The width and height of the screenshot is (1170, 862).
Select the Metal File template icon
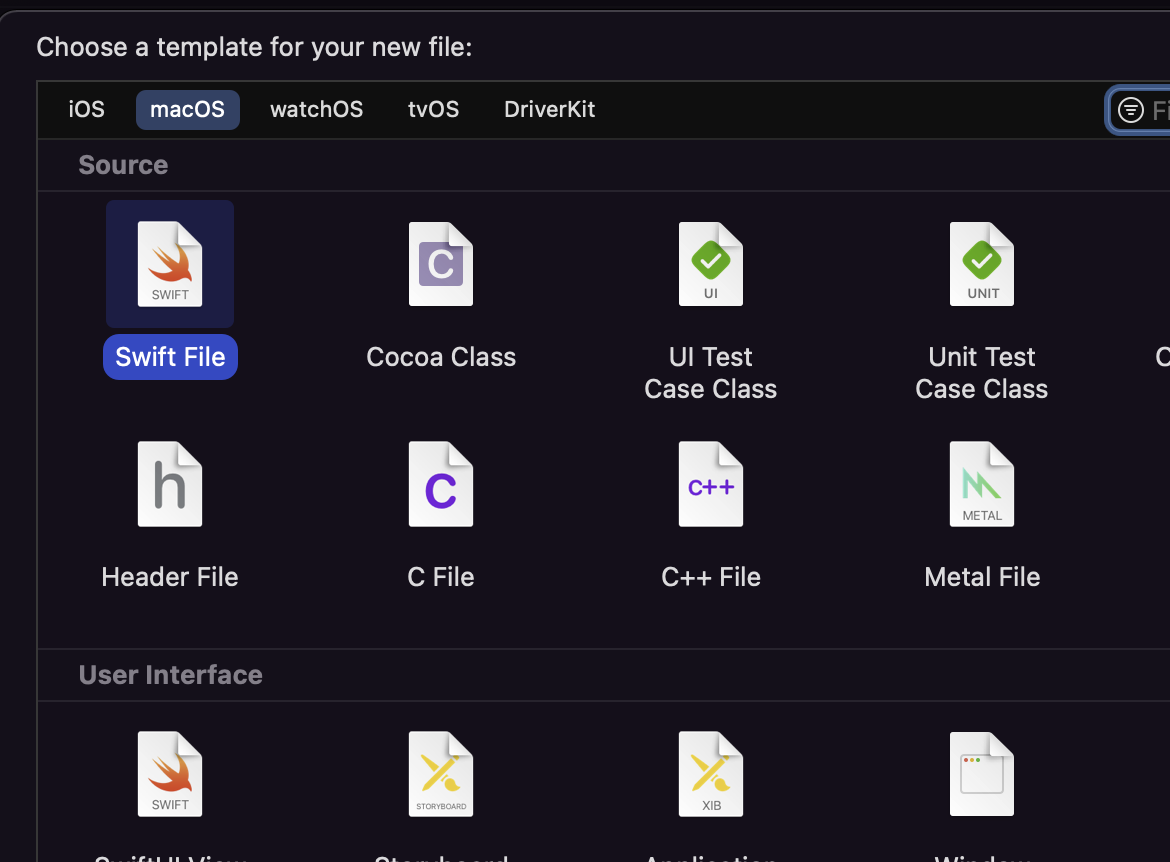tap(982, 484)
